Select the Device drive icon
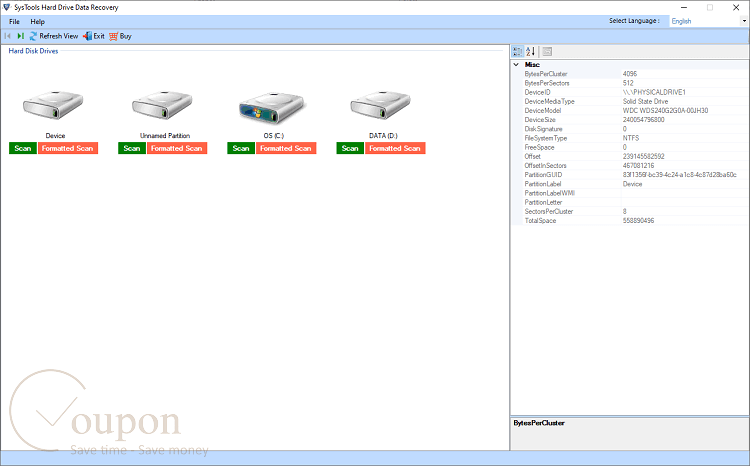750x466 pixels. [x=53, y=105]
